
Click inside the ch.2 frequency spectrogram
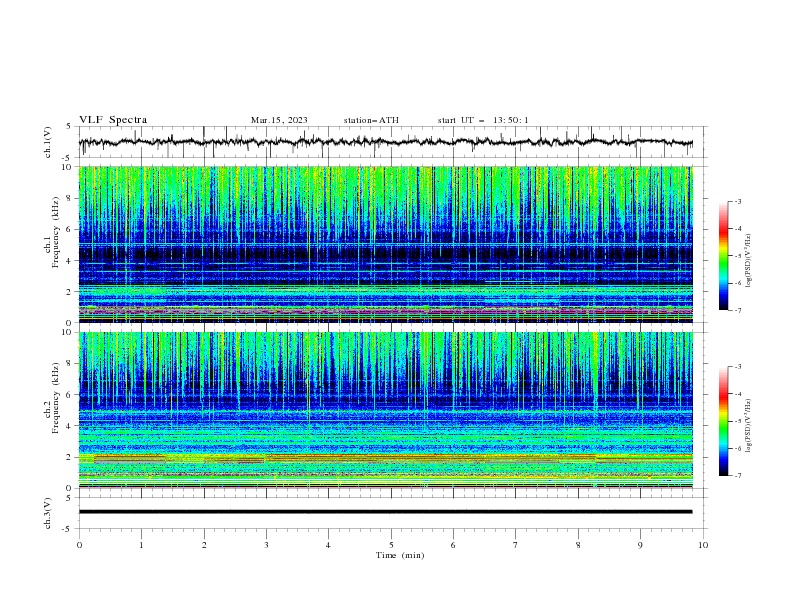[x=385, y=410]
